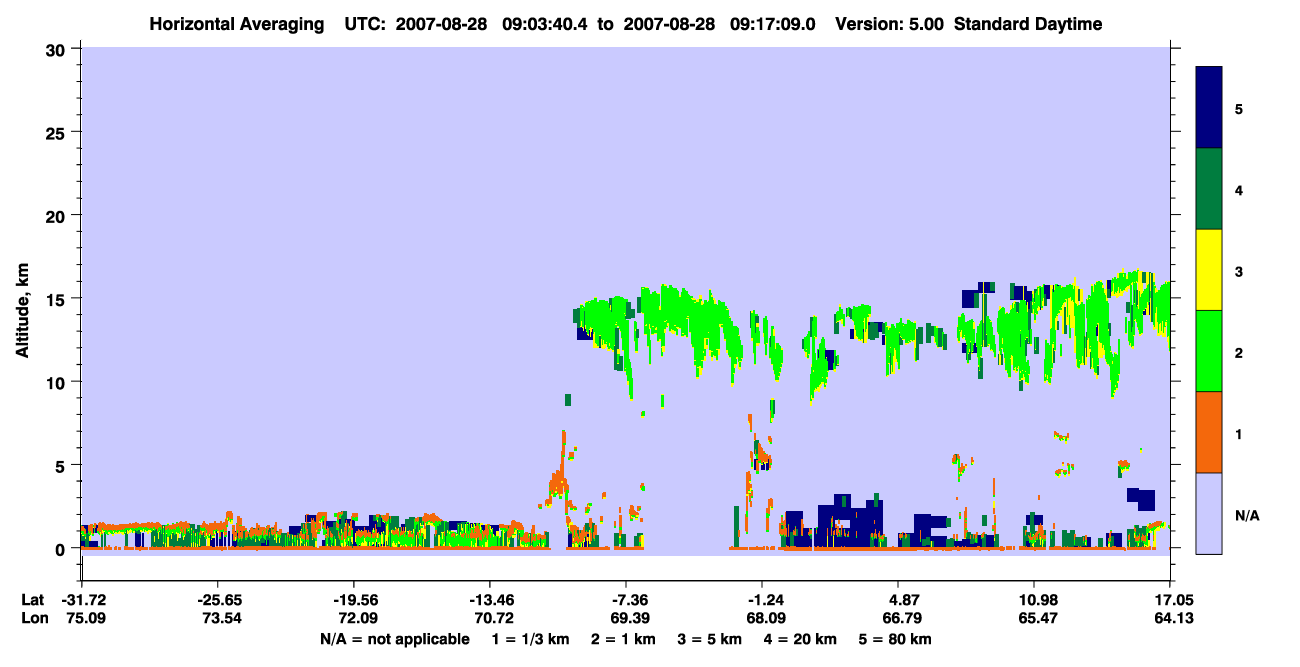This screenshot has height=667, width=1300.
Task: Click the 'Lat' row label
Action: (33, 600)
